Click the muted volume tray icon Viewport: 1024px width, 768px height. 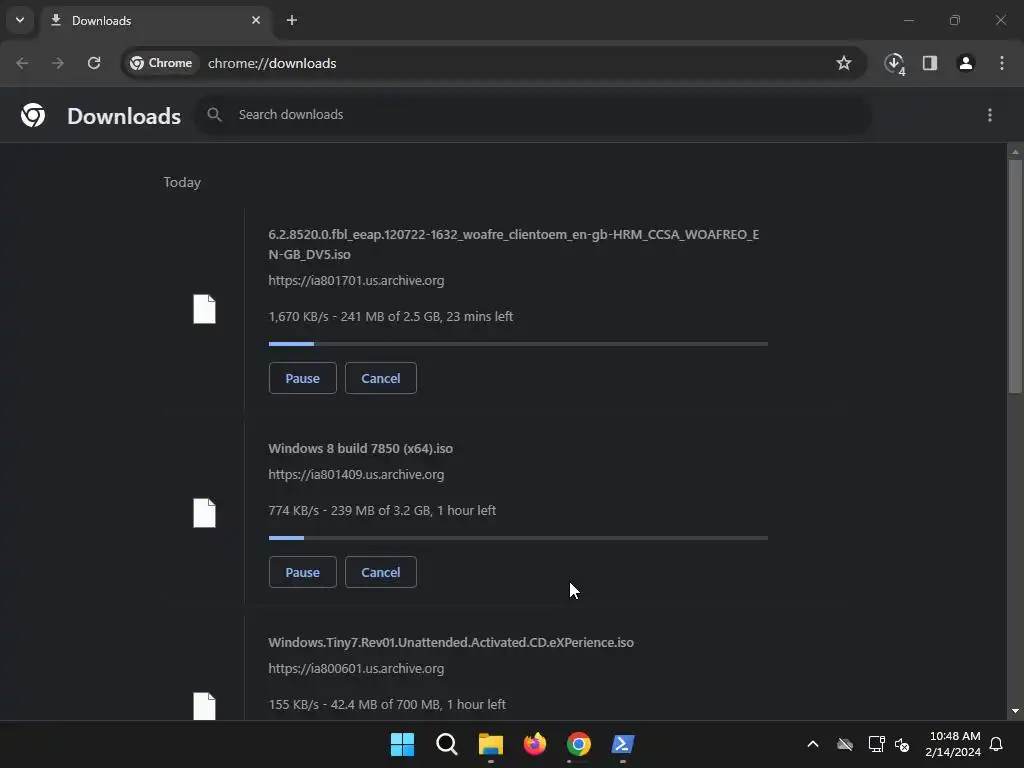903,744
